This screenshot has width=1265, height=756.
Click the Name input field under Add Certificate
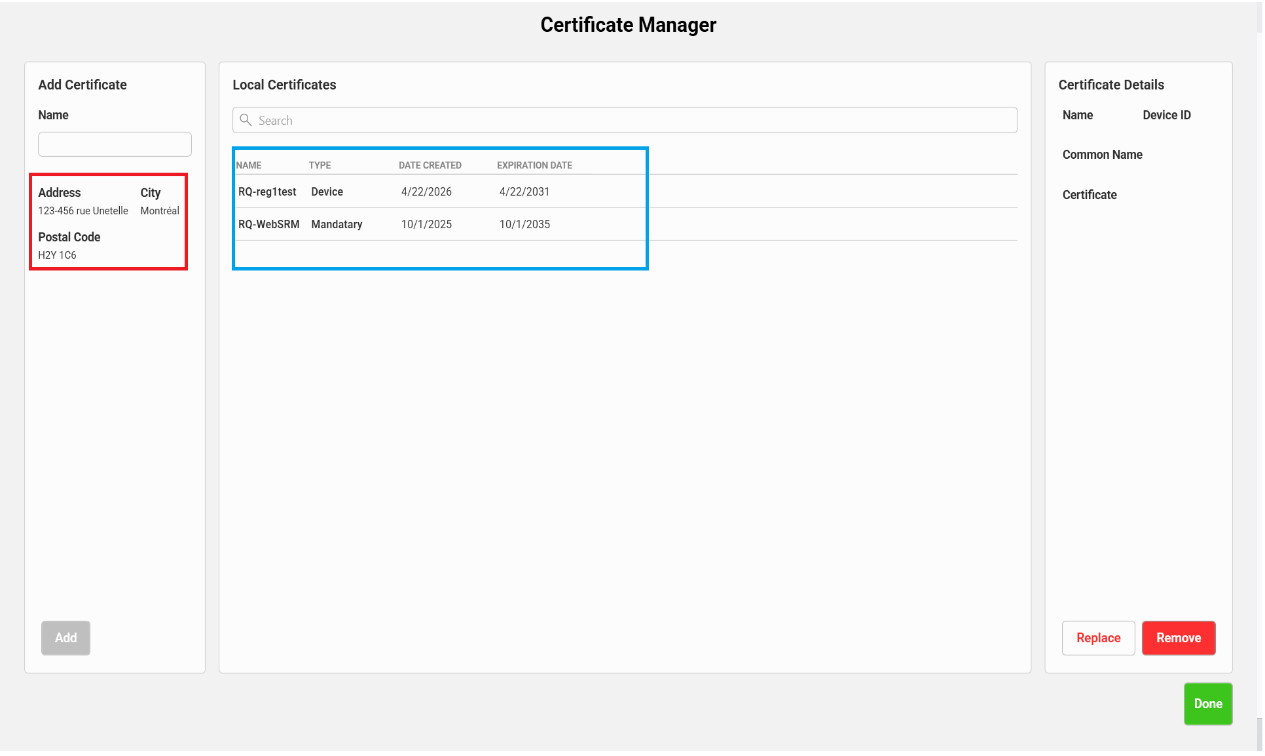(x=115, y=144)
